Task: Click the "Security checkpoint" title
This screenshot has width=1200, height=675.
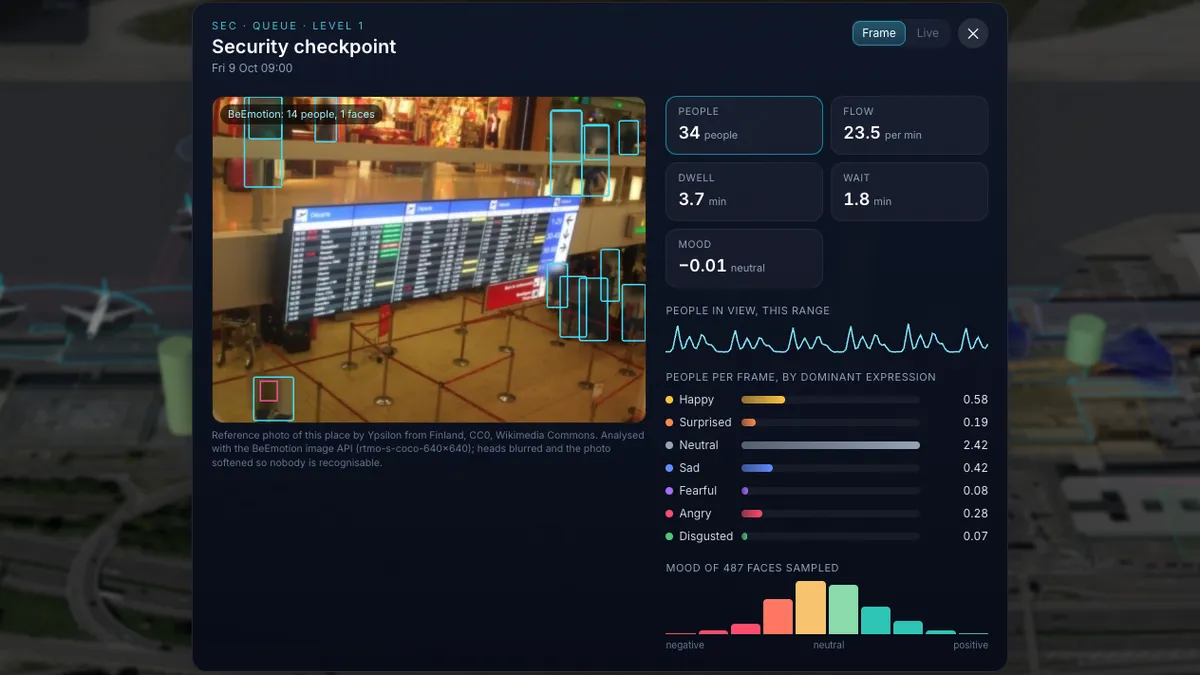Action: 304,47
